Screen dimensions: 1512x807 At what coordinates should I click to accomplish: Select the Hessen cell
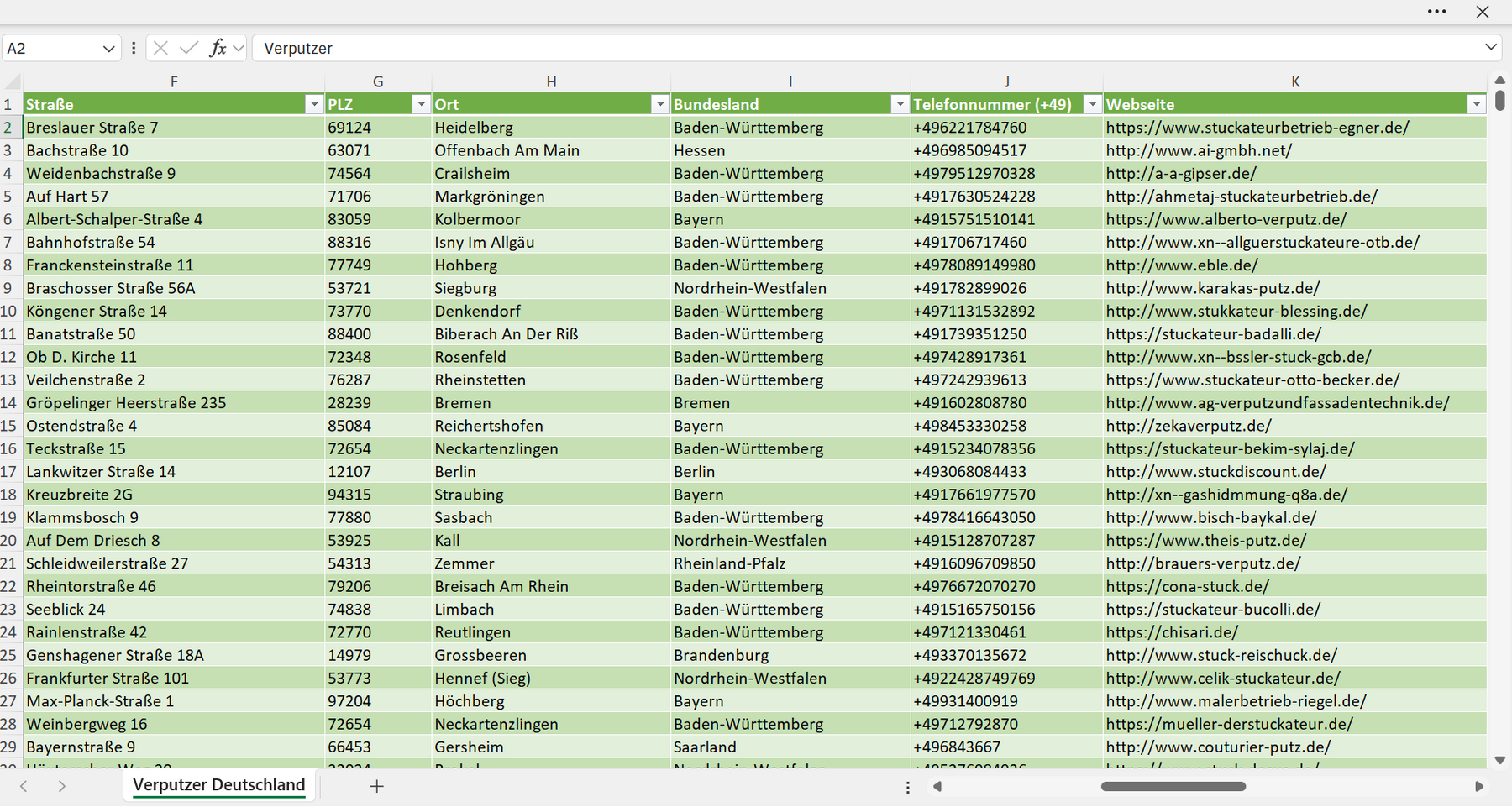(x=790, y=150)
